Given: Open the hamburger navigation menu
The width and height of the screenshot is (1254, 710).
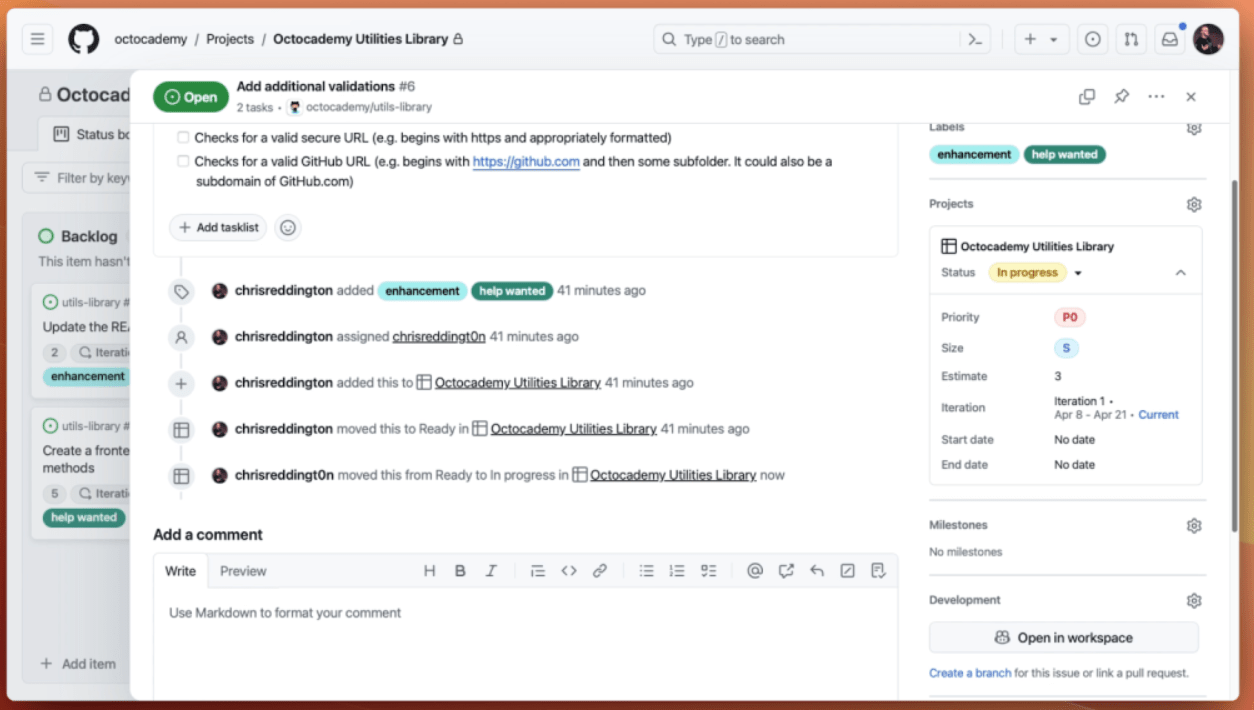Looking at the screenshot, I should click(x=38, y=39).
